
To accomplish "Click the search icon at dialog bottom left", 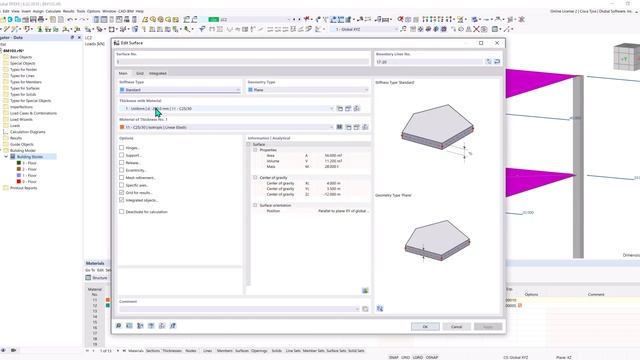I will click(x=118, y=326).
